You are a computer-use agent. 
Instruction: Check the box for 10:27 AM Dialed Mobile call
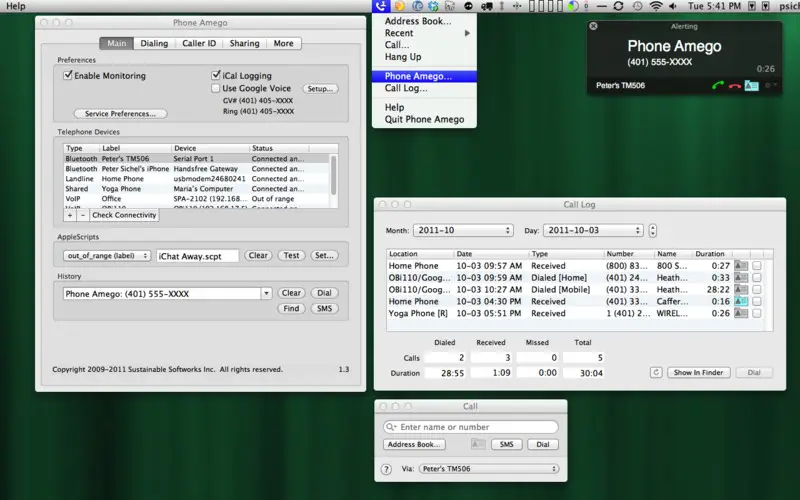coord(757,289)
